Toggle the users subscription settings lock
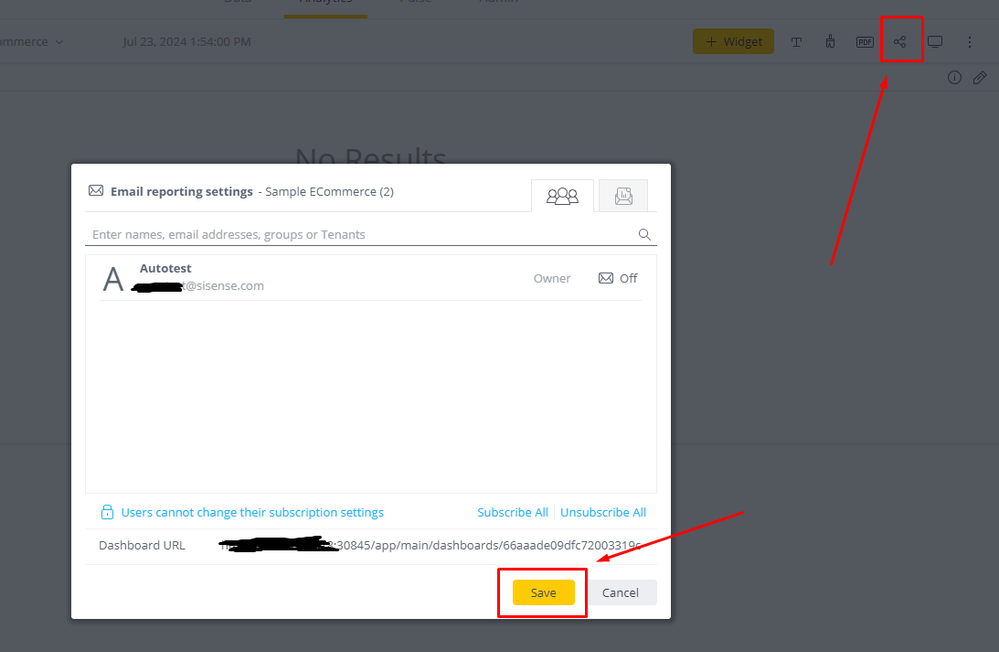 pos(107,512)
